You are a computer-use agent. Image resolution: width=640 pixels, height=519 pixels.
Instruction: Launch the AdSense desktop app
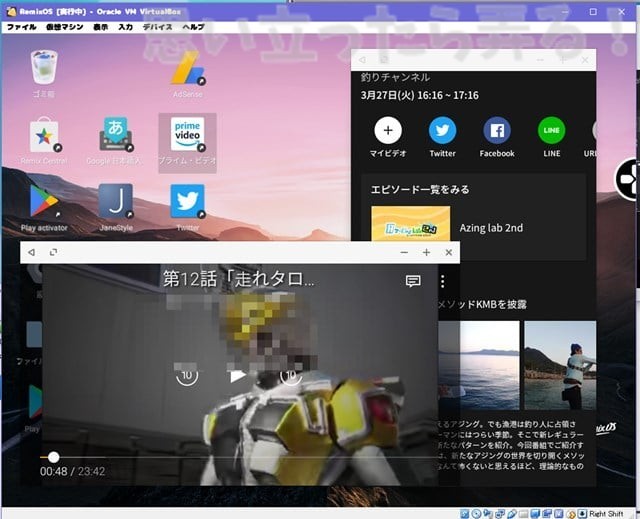pos(187,68)
